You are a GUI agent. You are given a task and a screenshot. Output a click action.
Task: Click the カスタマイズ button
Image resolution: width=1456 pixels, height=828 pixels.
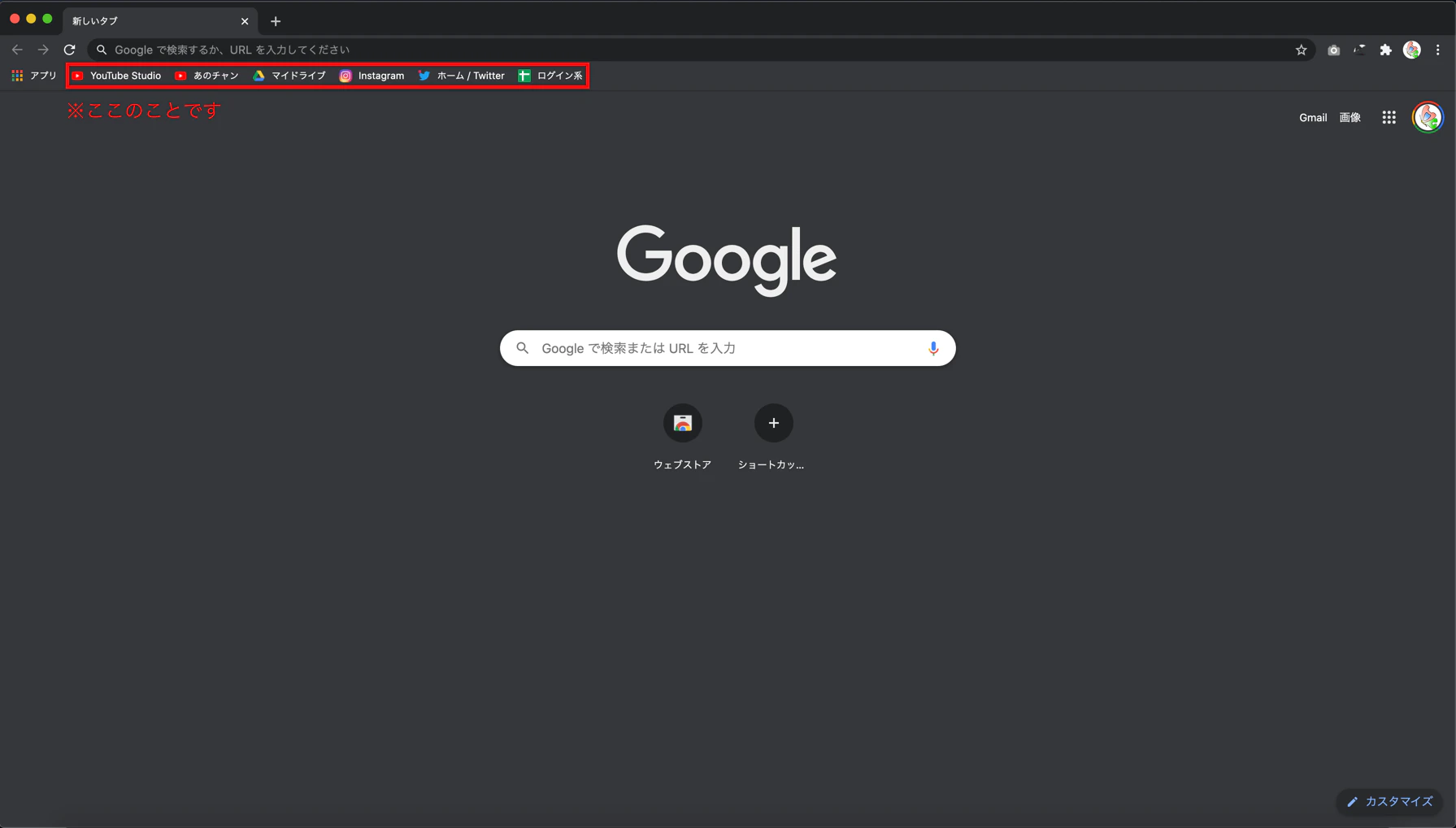click(x=1389, y=802)
